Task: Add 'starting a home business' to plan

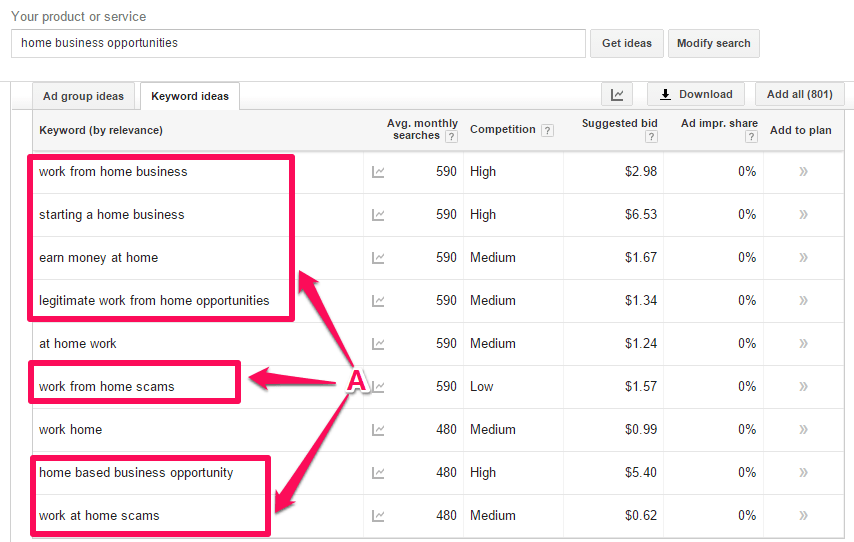Action: point(803,215)
